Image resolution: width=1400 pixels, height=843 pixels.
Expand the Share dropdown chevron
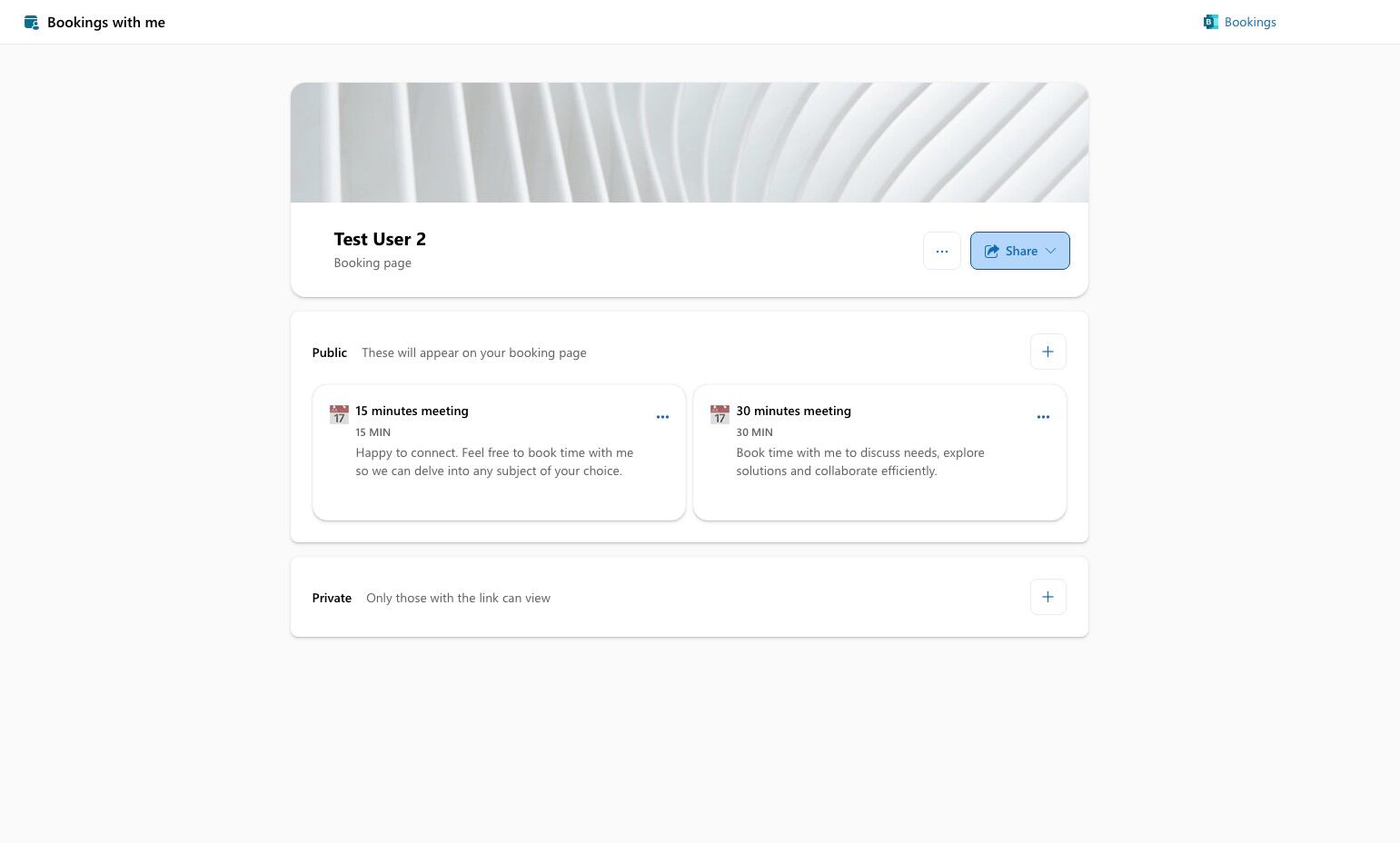click(x=1051, y=252)
